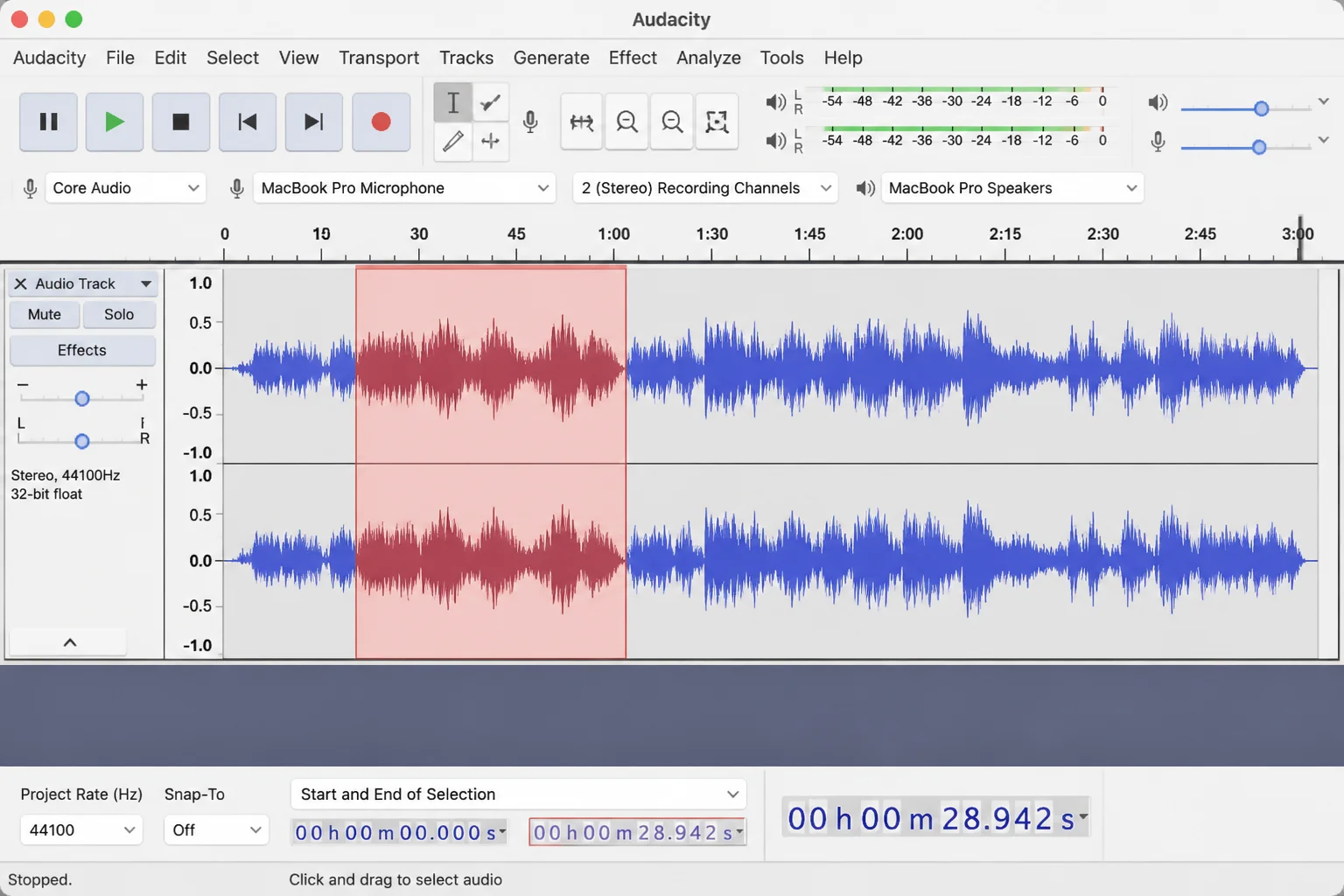Click the plus icon of the track gain
Screen dimensions: 1344x896
tap(142, 385)
